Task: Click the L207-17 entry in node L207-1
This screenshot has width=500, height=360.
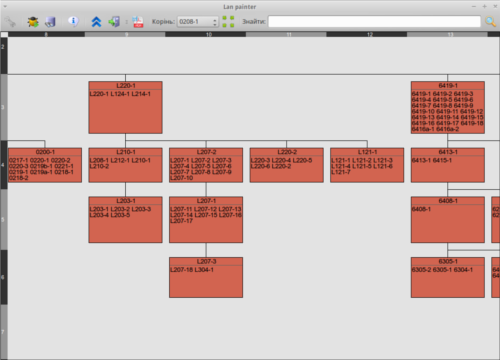Action: [181, 221]
